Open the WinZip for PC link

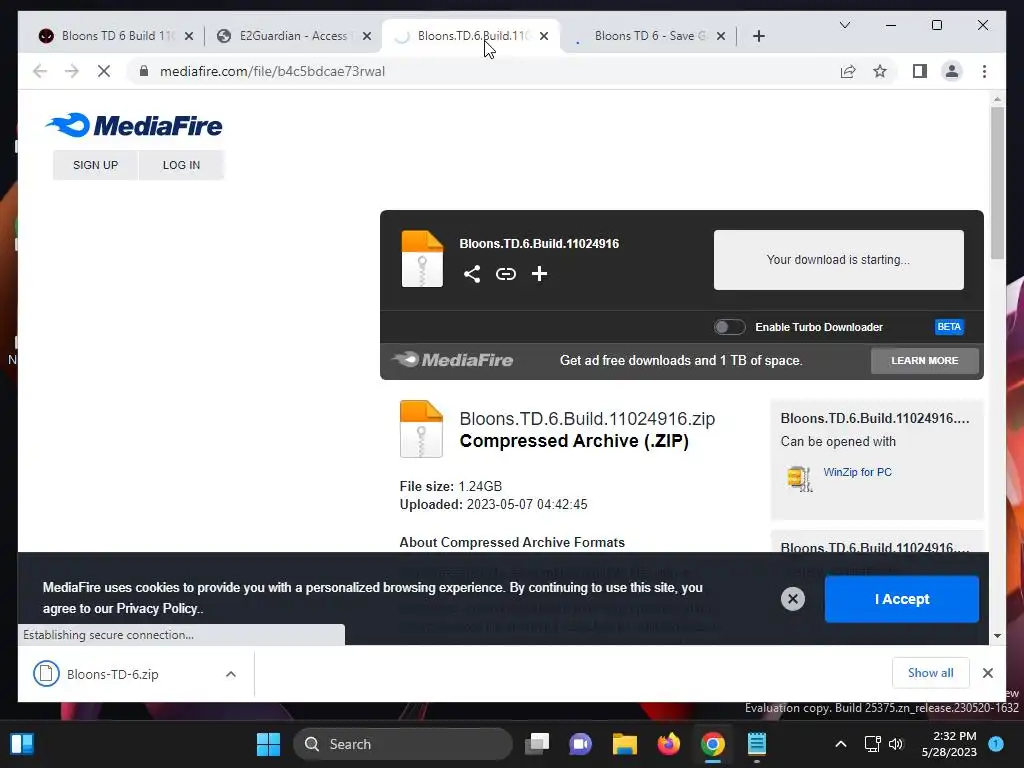857,472
